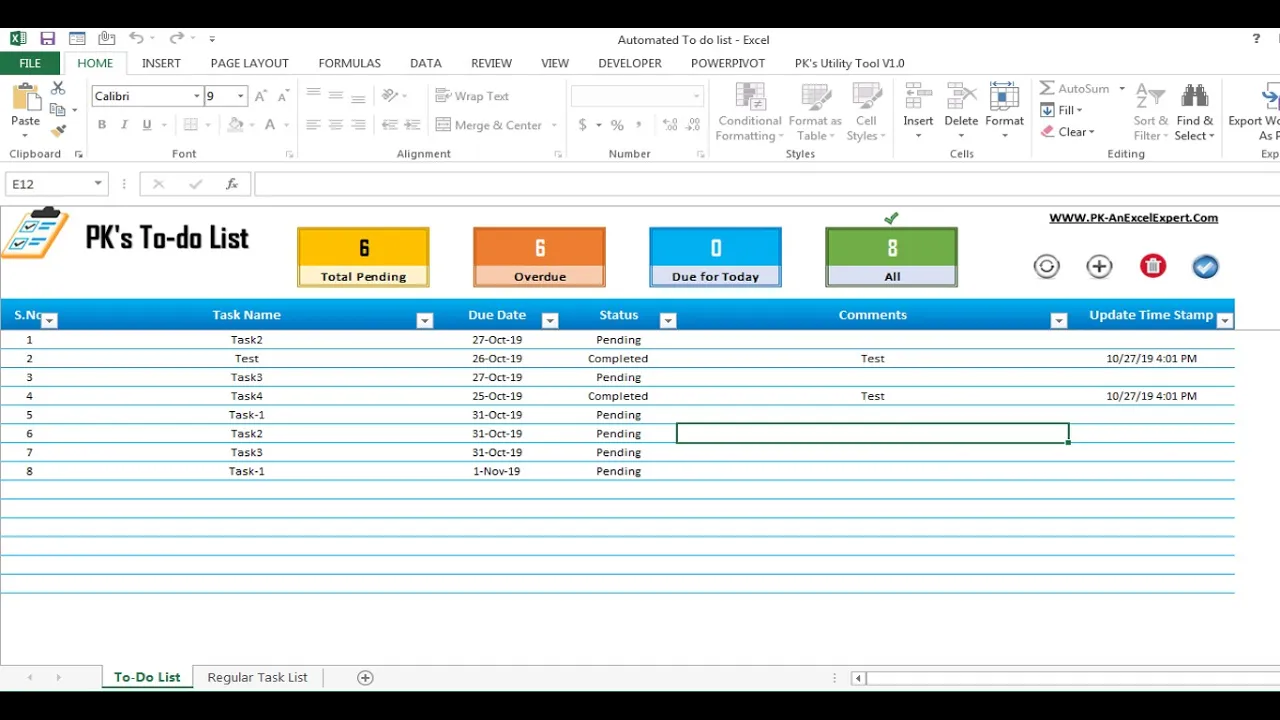This screenshot has width=1280, height=720.
Task: Decrease font size with small A icon
Action: coord(284,96)
